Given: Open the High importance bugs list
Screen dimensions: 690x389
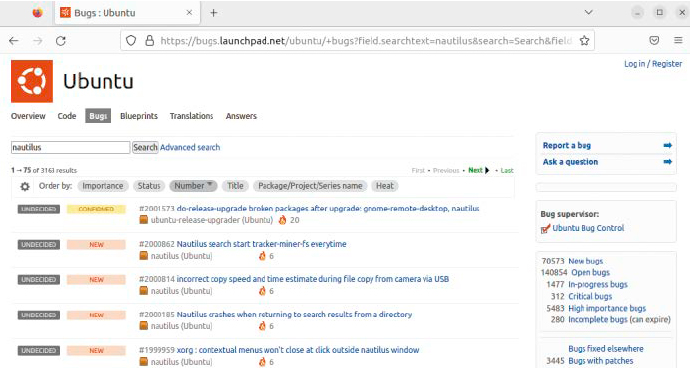Looking at the screenshot, I should 607,308.
